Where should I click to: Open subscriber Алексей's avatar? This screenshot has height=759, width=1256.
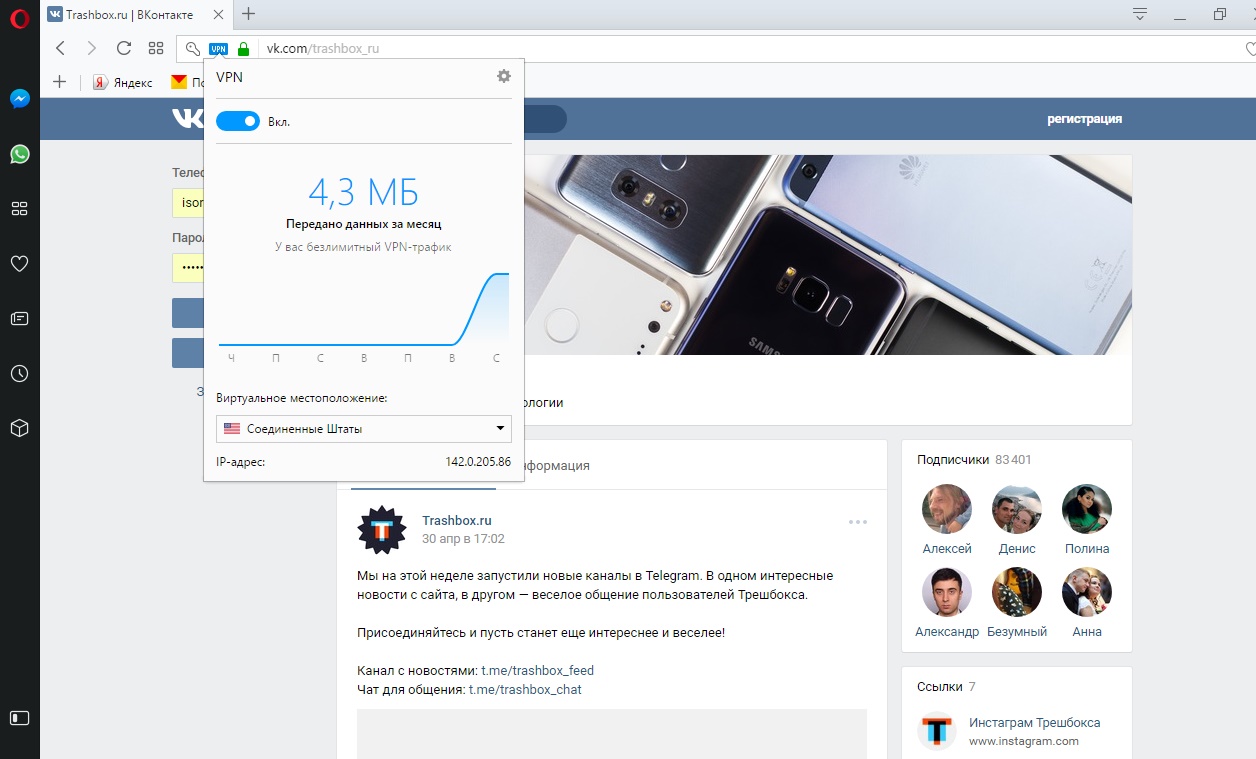pos(947,510)
